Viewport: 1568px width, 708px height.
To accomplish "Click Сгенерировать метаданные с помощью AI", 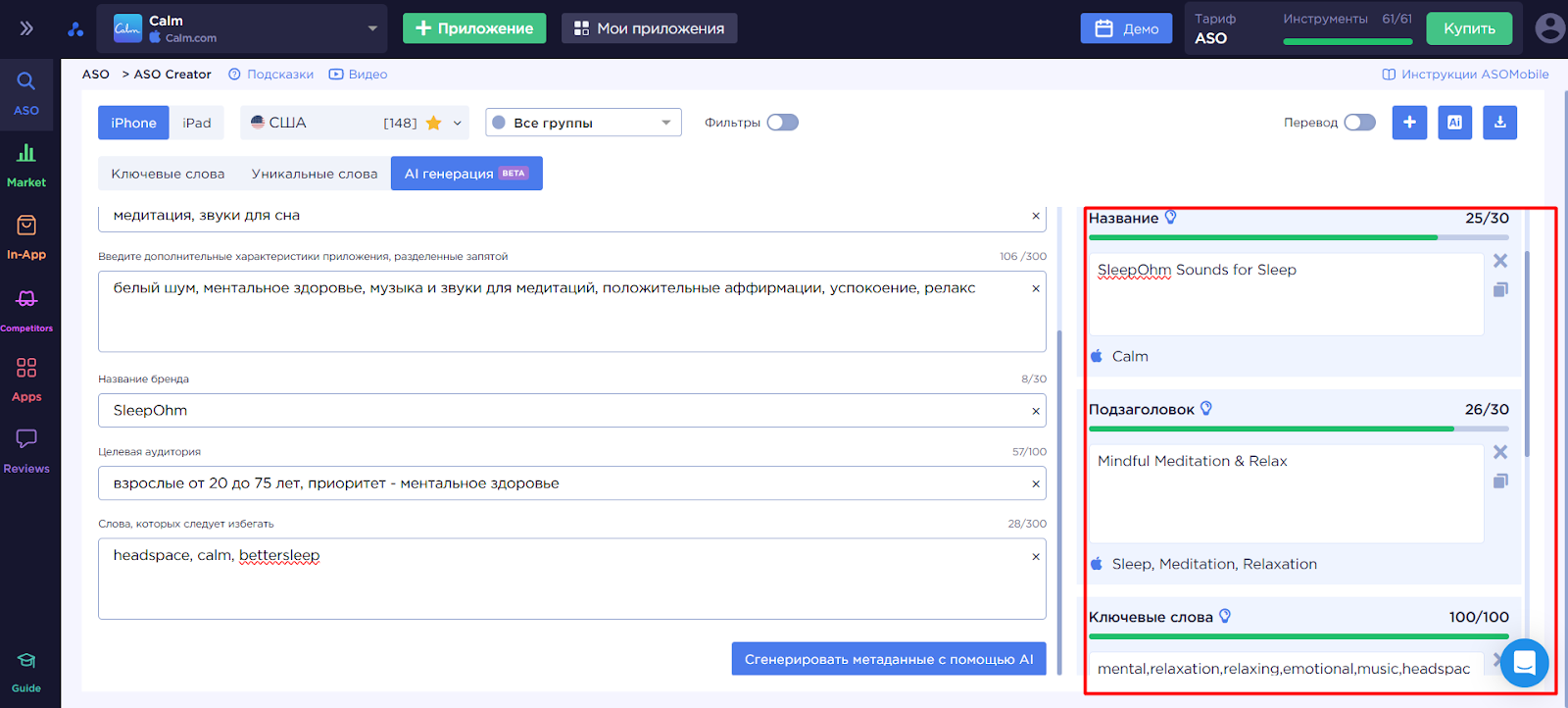I will 889,659.
